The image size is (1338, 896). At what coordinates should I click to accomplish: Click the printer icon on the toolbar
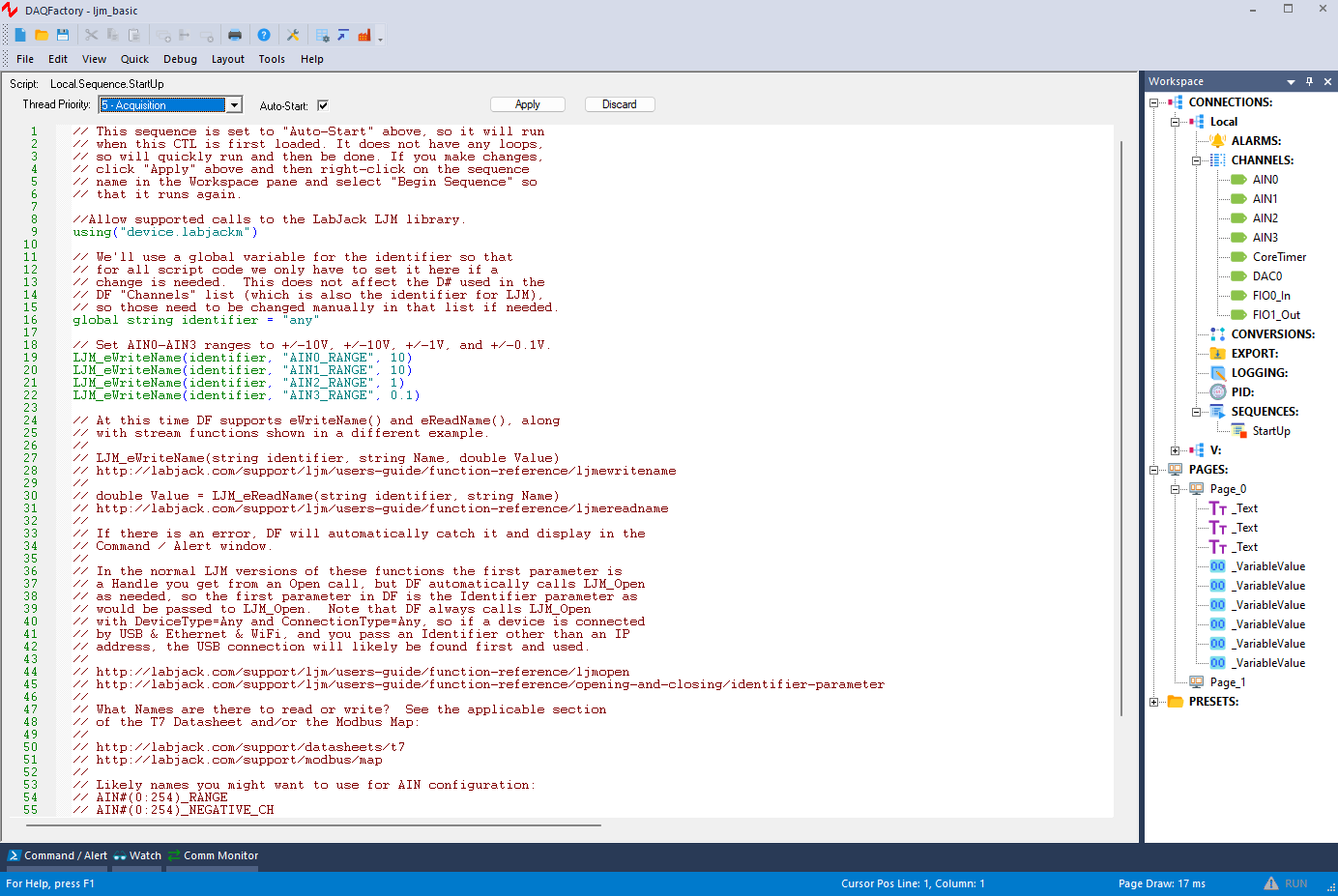[235, 34]
